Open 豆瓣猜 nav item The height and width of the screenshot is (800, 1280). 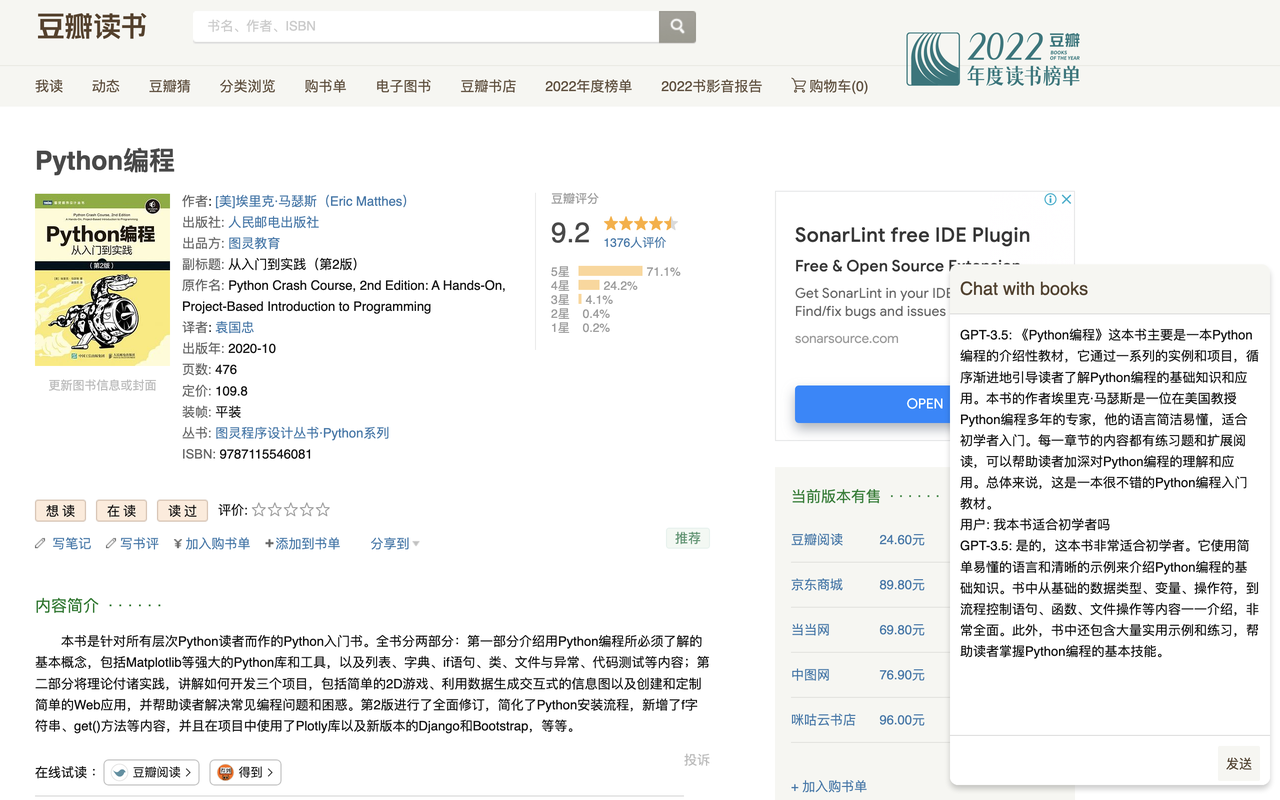tap(170, 86)
